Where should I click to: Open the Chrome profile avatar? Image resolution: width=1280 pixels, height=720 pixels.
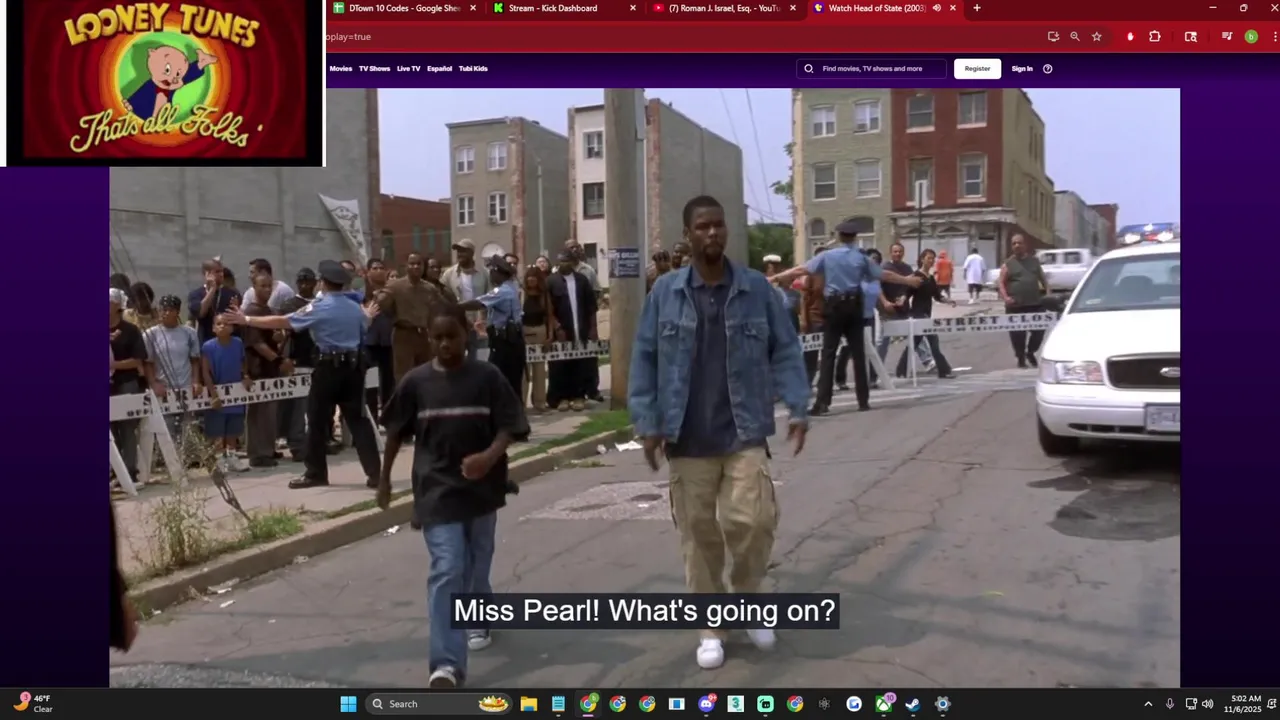(1251, 36)
